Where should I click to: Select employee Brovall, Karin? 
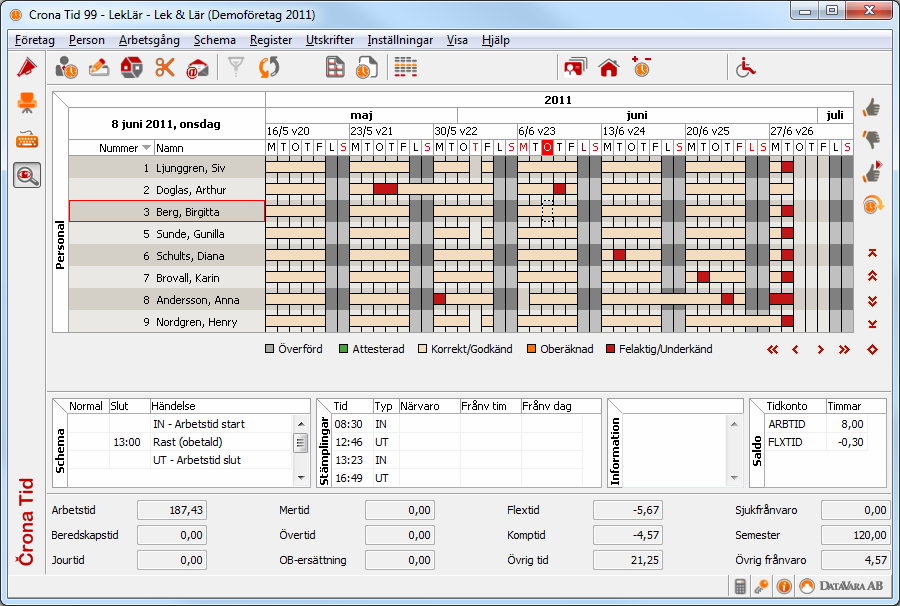pyautogui.click(x=166, y=278)
